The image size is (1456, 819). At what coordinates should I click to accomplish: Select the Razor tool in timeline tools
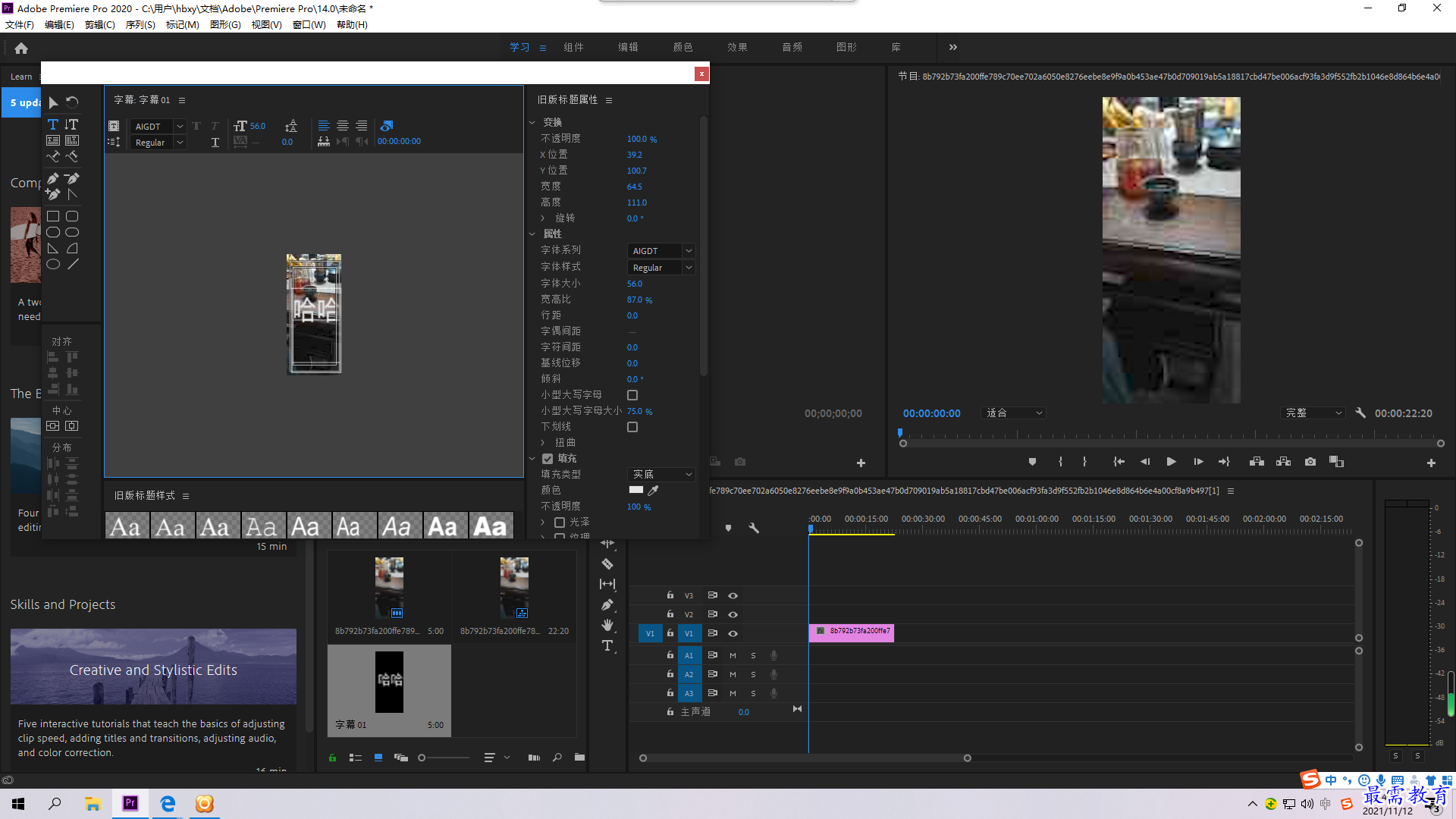607,563
